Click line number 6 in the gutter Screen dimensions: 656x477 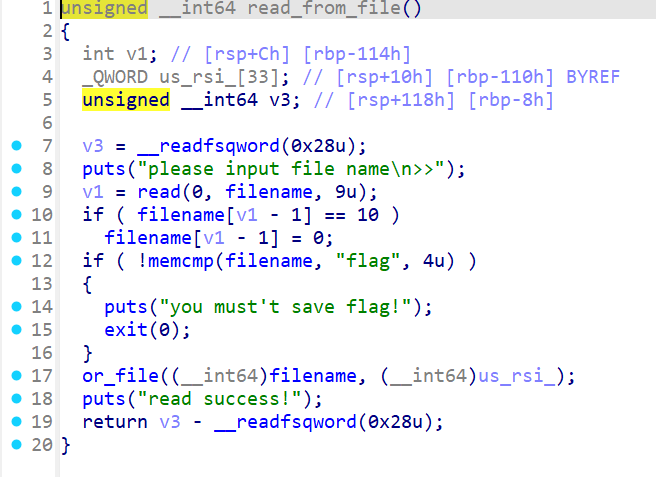[x=47, y=123]
